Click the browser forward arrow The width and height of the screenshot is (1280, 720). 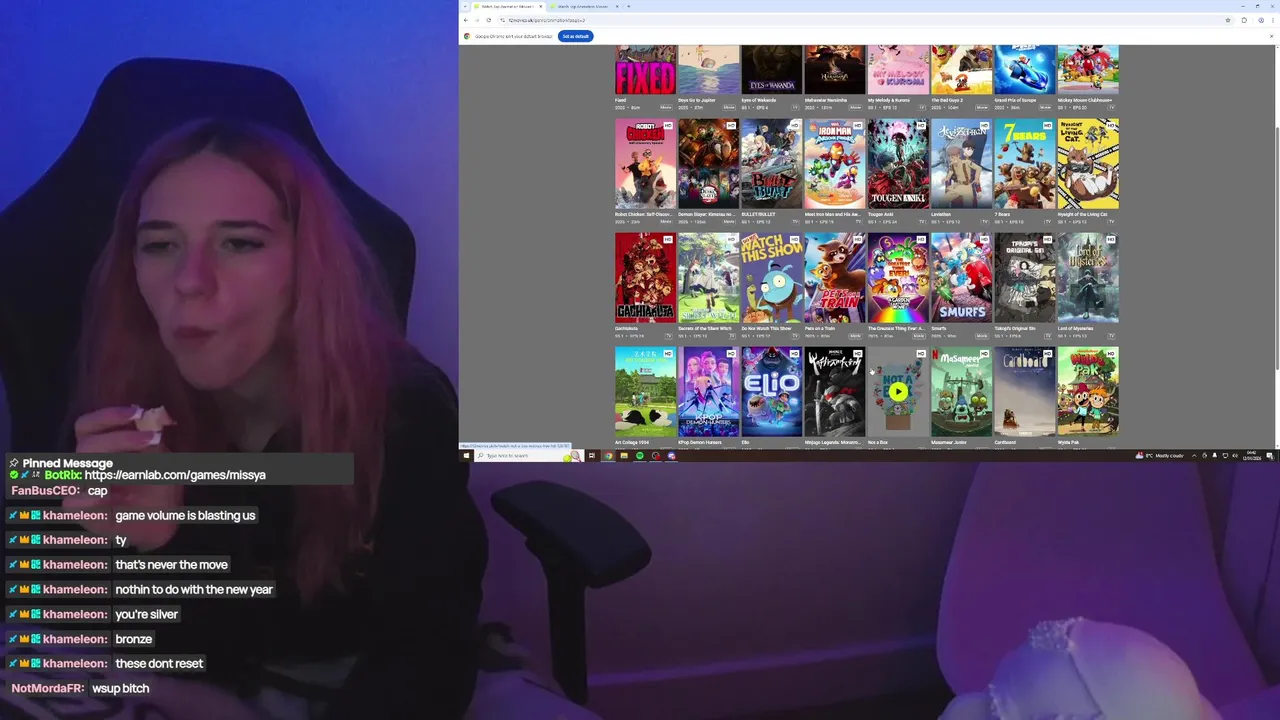[x=477, y=20]
